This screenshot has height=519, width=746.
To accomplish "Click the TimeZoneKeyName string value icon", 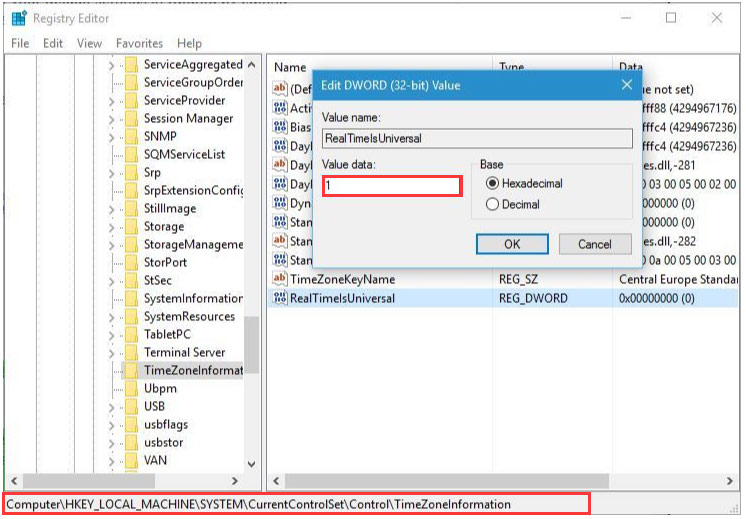I will coord(280,279).
